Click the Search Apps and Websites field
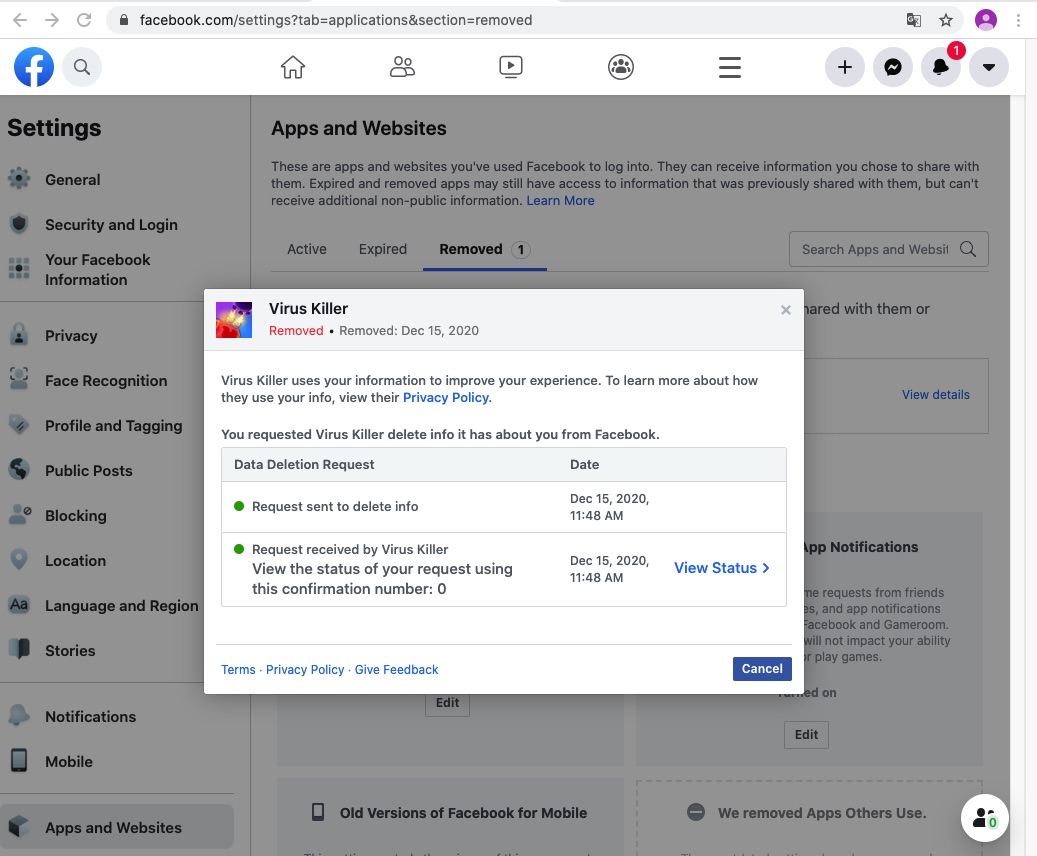 click(x=889, y=249)
